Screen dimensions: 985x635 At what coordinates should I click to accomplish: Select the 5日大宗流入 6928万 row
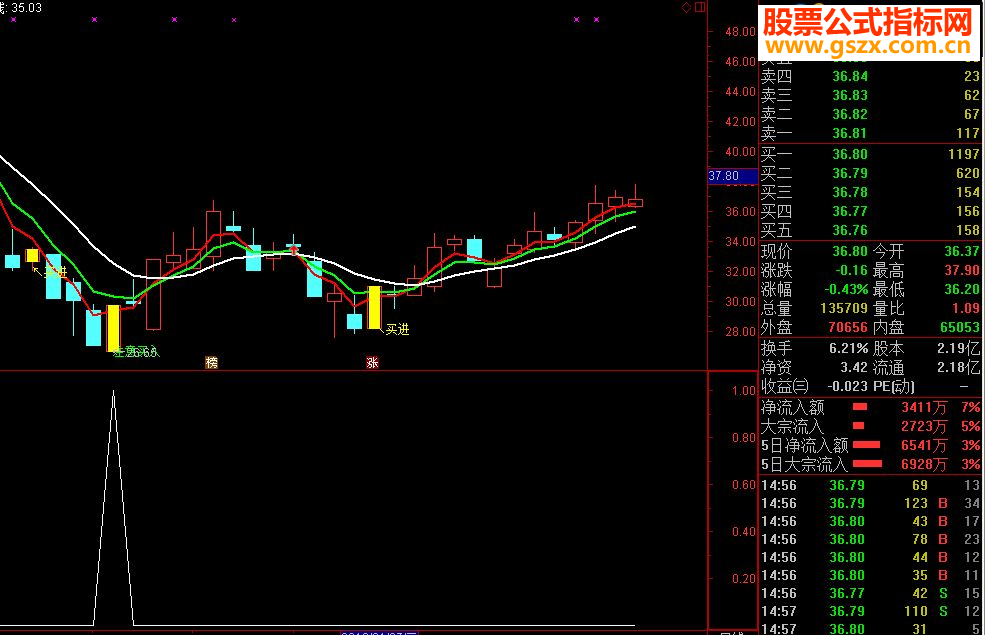(x=870, y=465)
